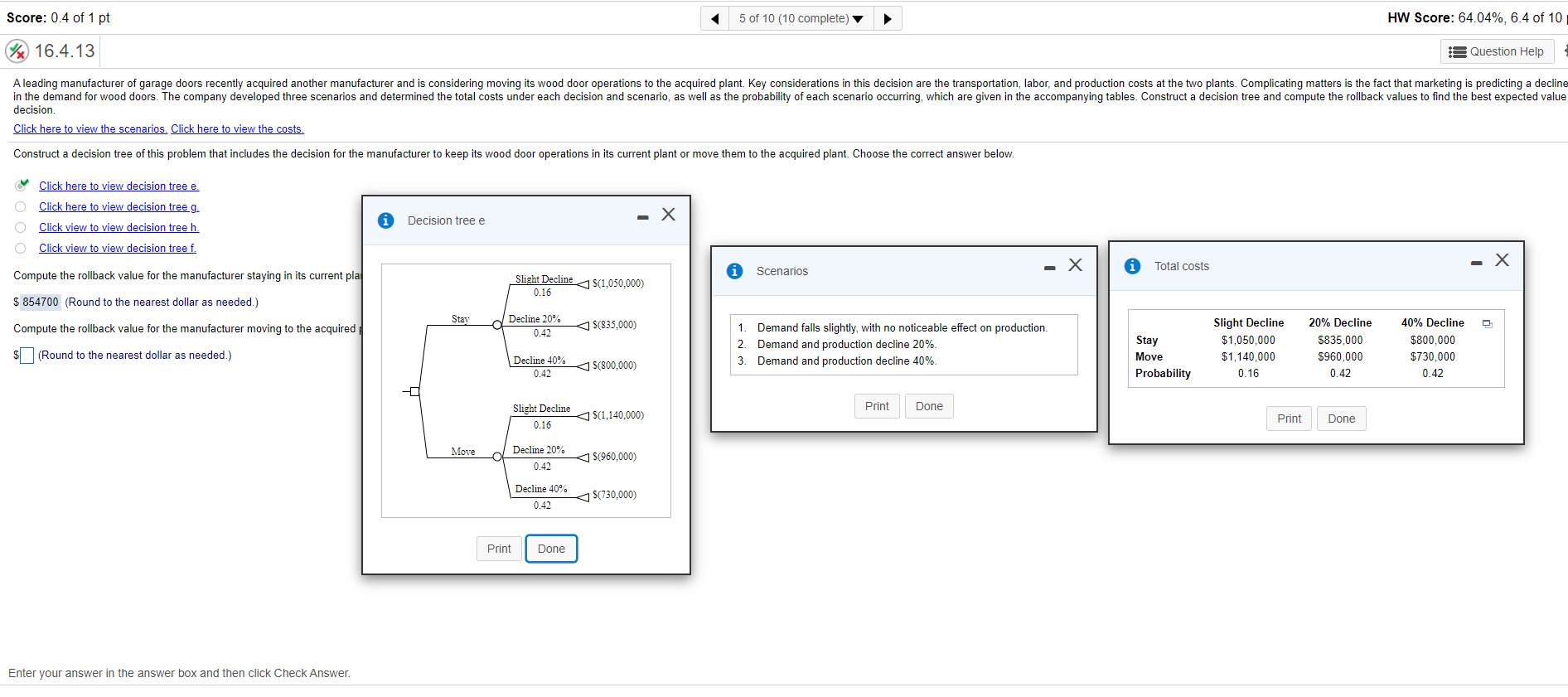The height and width of the screenshot is (697, 1568).
Task: Click the 'Score: 0.4 of 1 pt' text
Action: pos(58,17)
